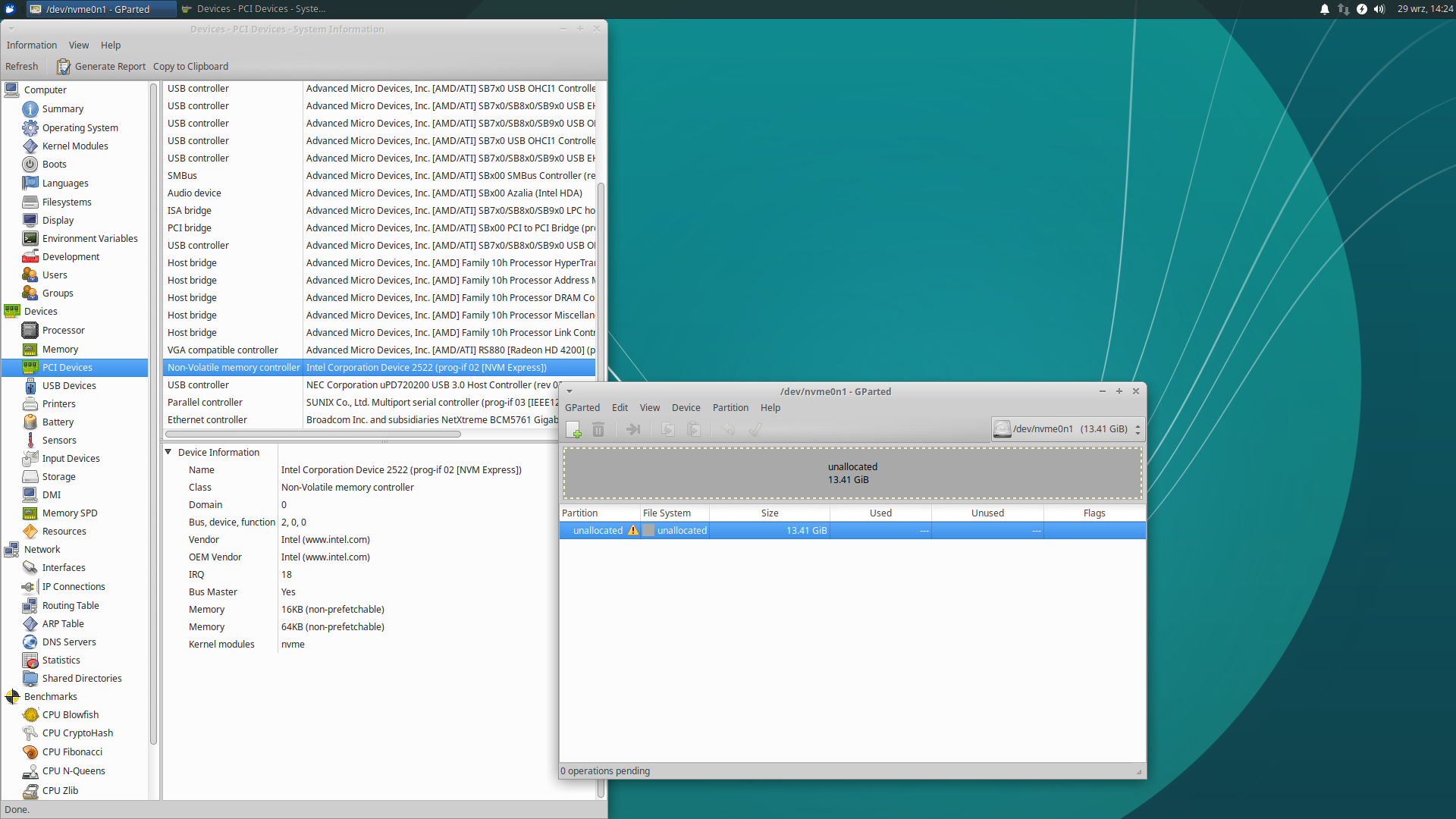Select the Devices category in sidebar tree
This screenshot has height=819, width=1456.
[40, 312]
